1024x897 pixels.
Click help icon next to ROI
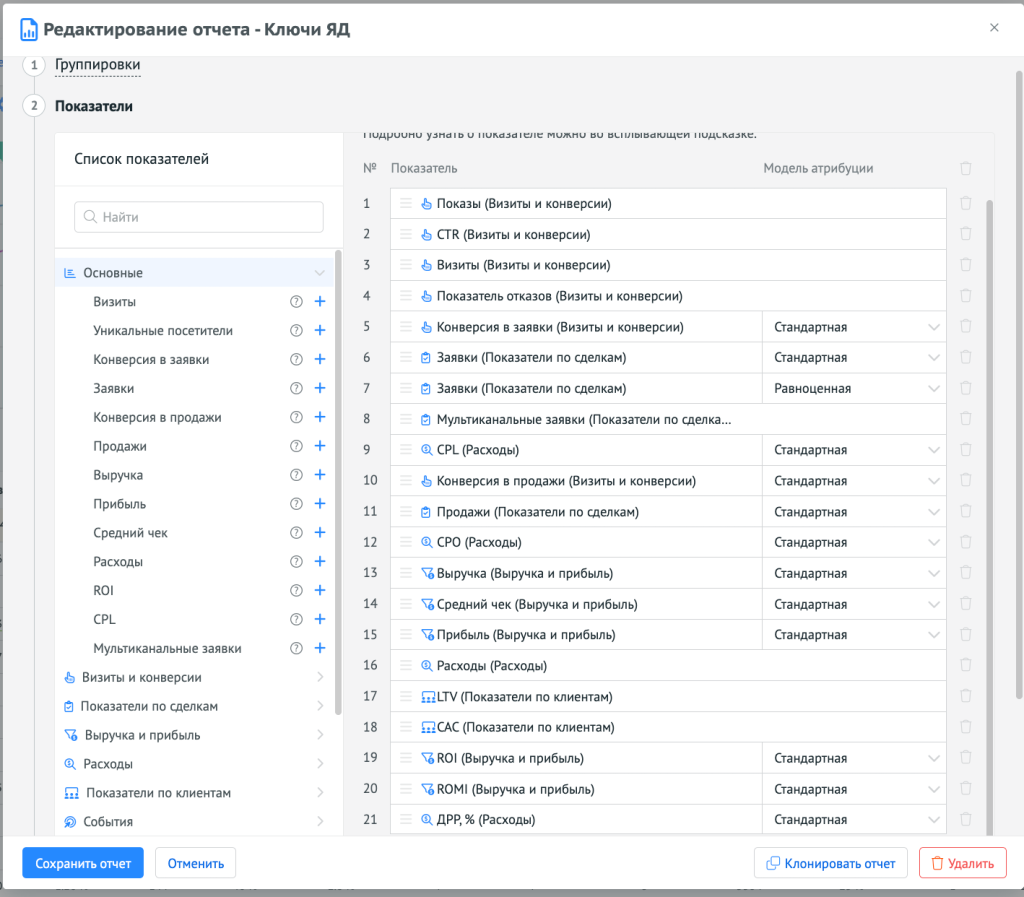[x=296, y=591]
